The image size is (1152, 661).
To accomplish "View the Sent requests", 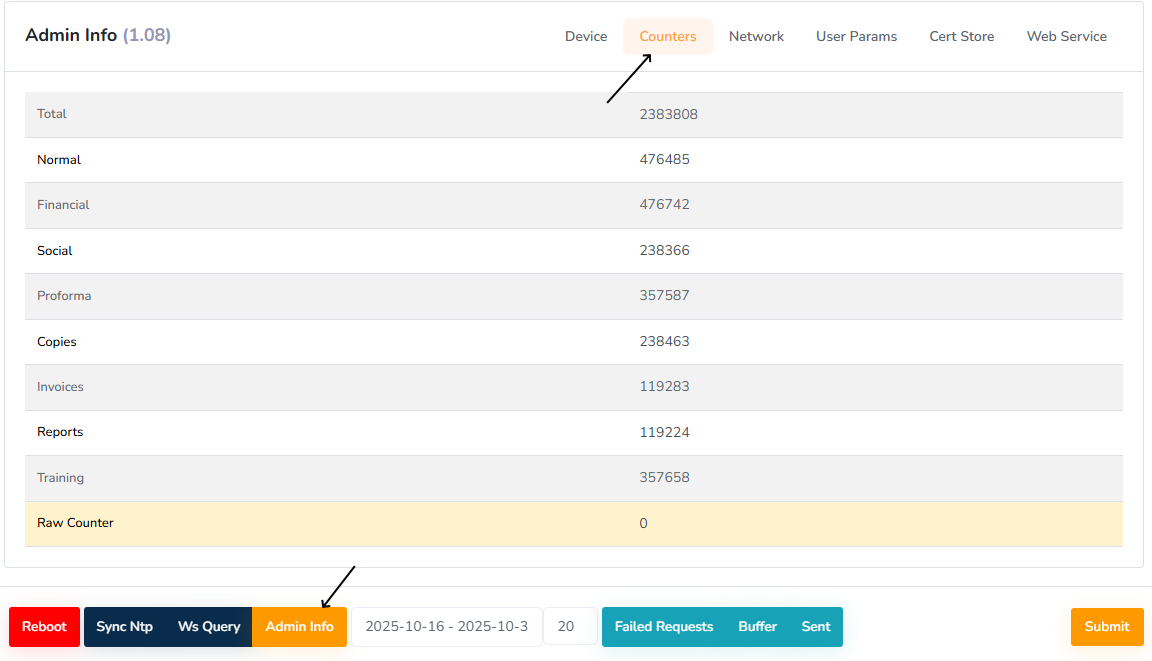I will coord(816,627).
